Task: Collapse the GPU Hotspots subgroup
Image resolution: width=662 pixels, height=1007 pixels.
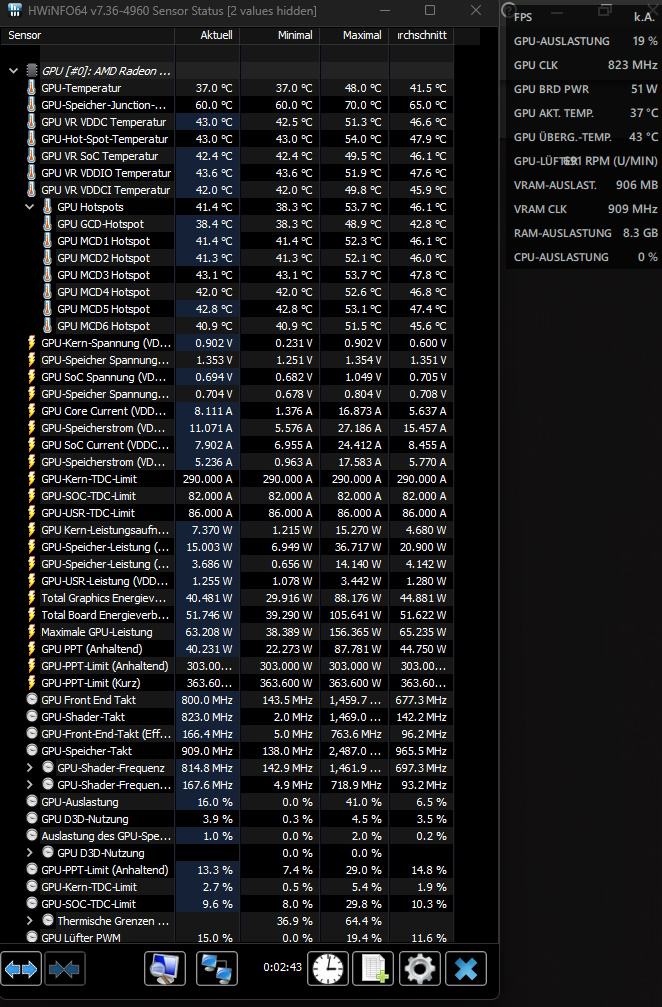Action: pos(29,207)
